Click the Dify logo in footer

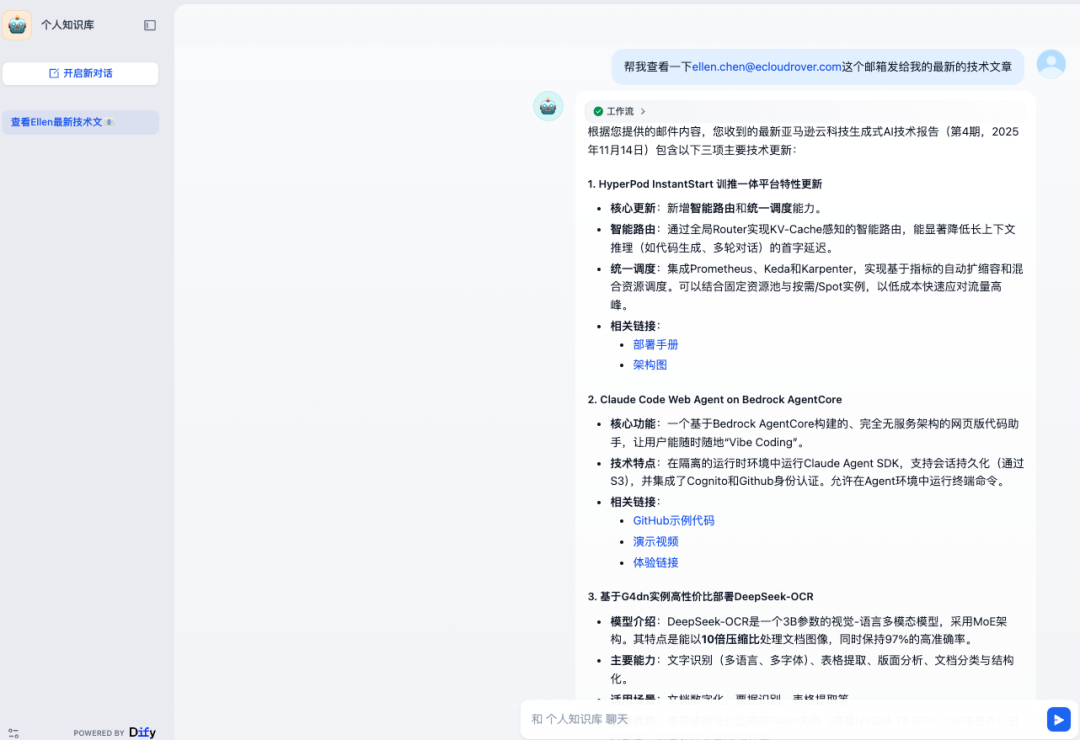point(142,732)
